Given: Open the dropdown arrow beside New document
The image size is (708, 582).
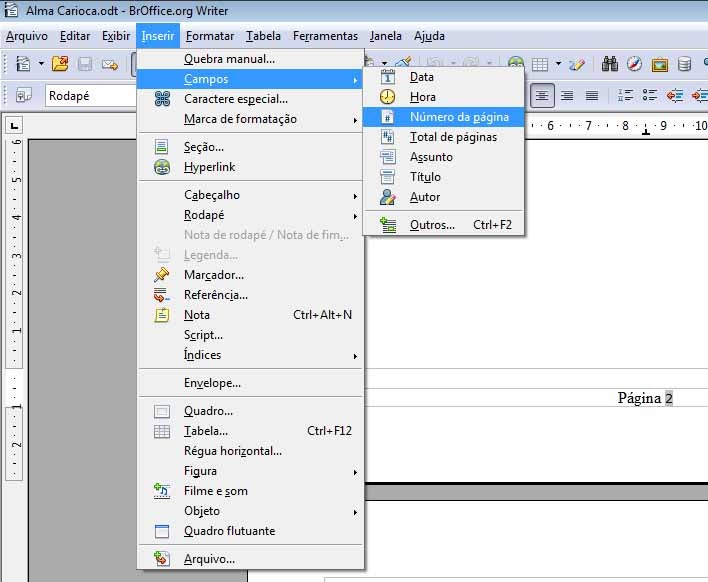Looking at the screenshot, I should click(41, 64).
